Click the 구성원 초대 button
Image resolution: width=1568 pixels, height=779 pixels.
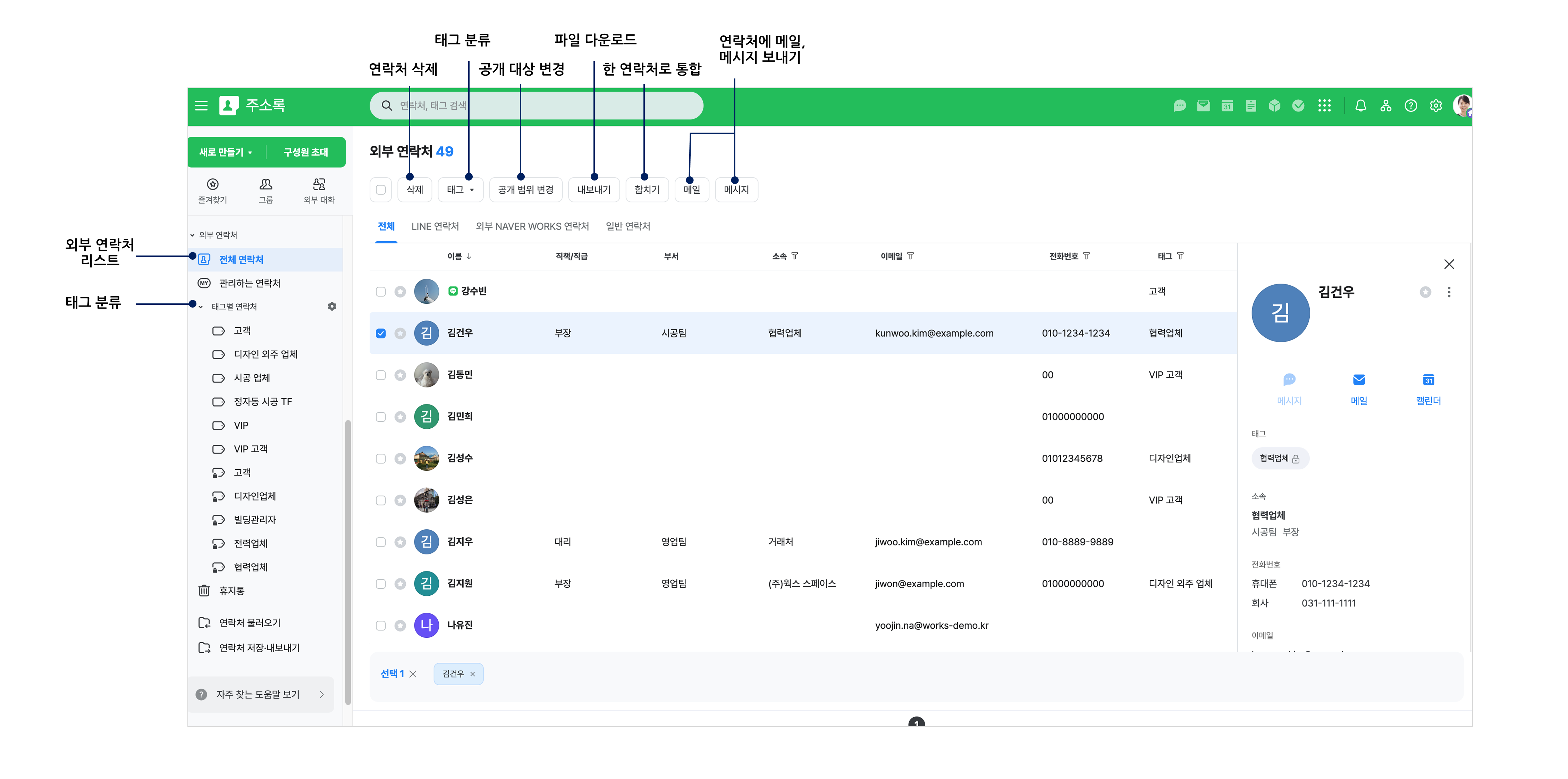click(305, 152)
